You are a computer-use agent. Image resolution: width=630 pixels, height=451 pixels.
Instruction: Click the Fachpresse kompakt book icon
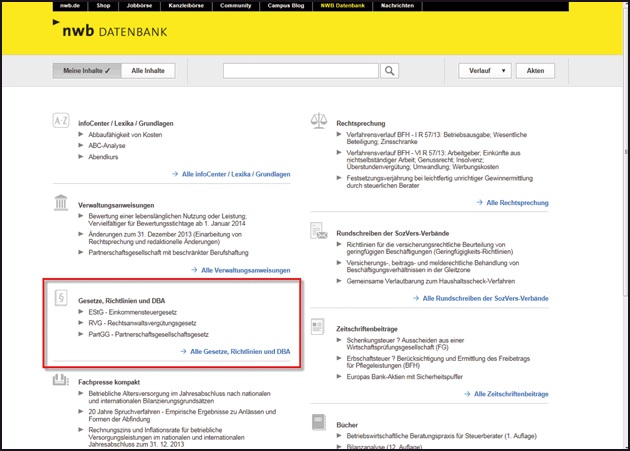pos(60,383)
